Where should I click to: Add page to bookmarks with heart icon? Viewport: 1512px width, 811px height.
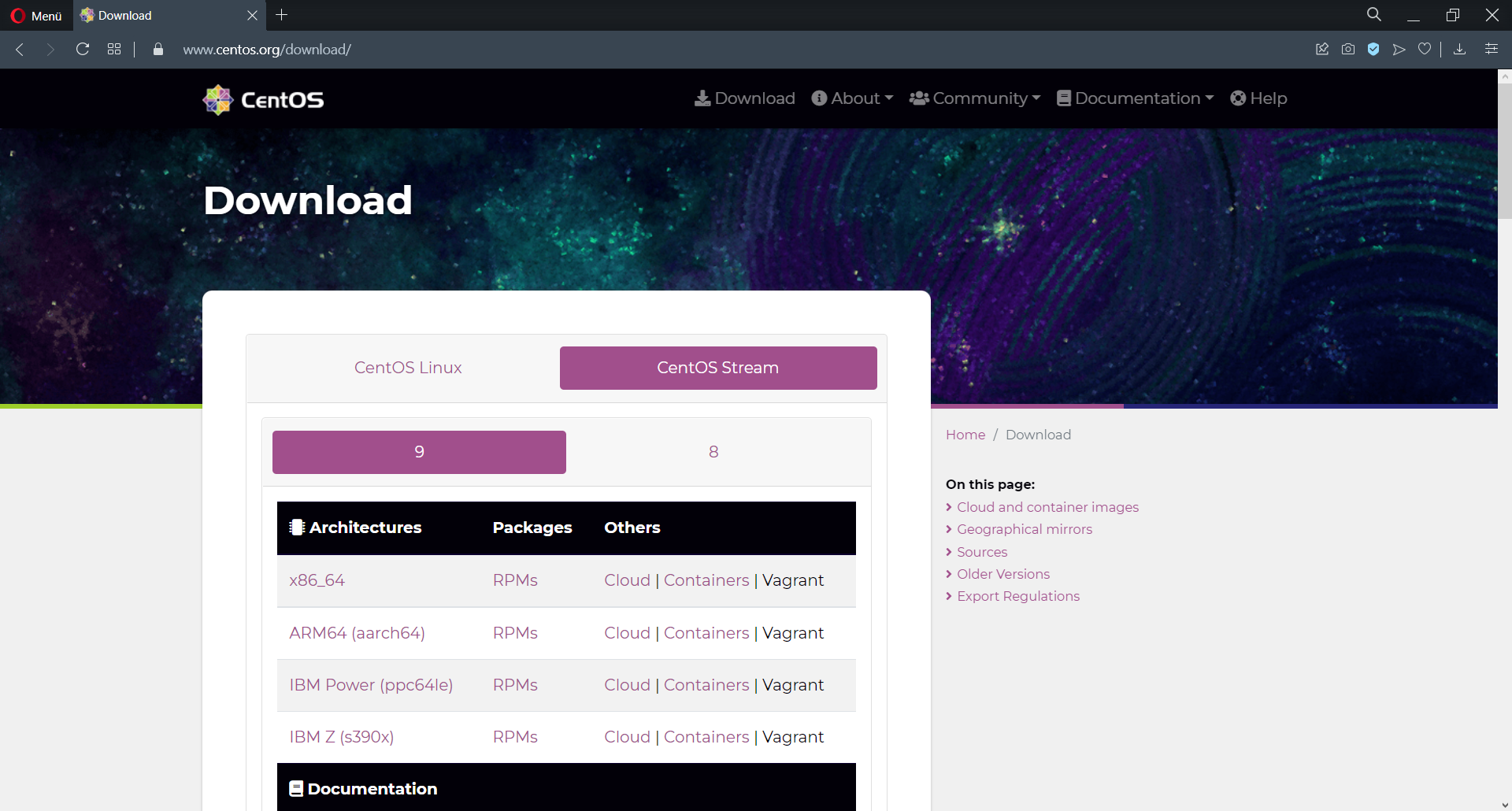click(x=1425, y=50)
